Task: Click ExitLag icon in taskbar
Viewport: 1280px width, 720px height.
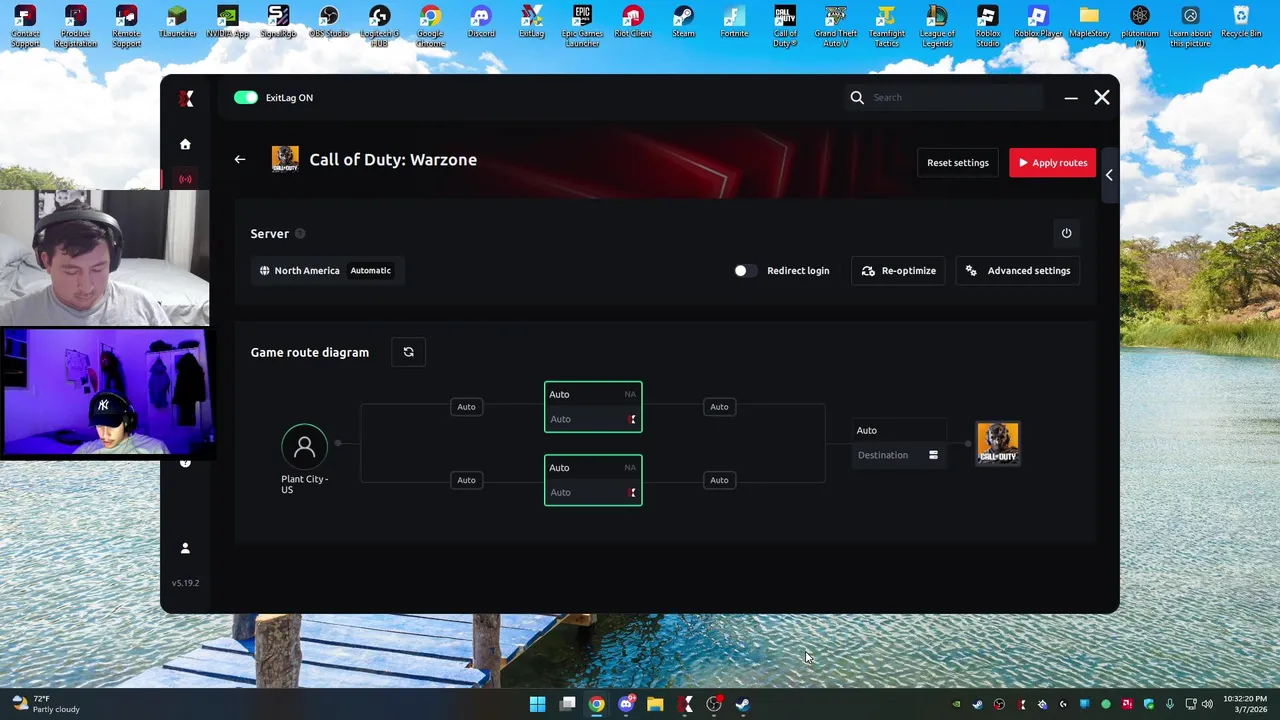Action: point(685,704)
